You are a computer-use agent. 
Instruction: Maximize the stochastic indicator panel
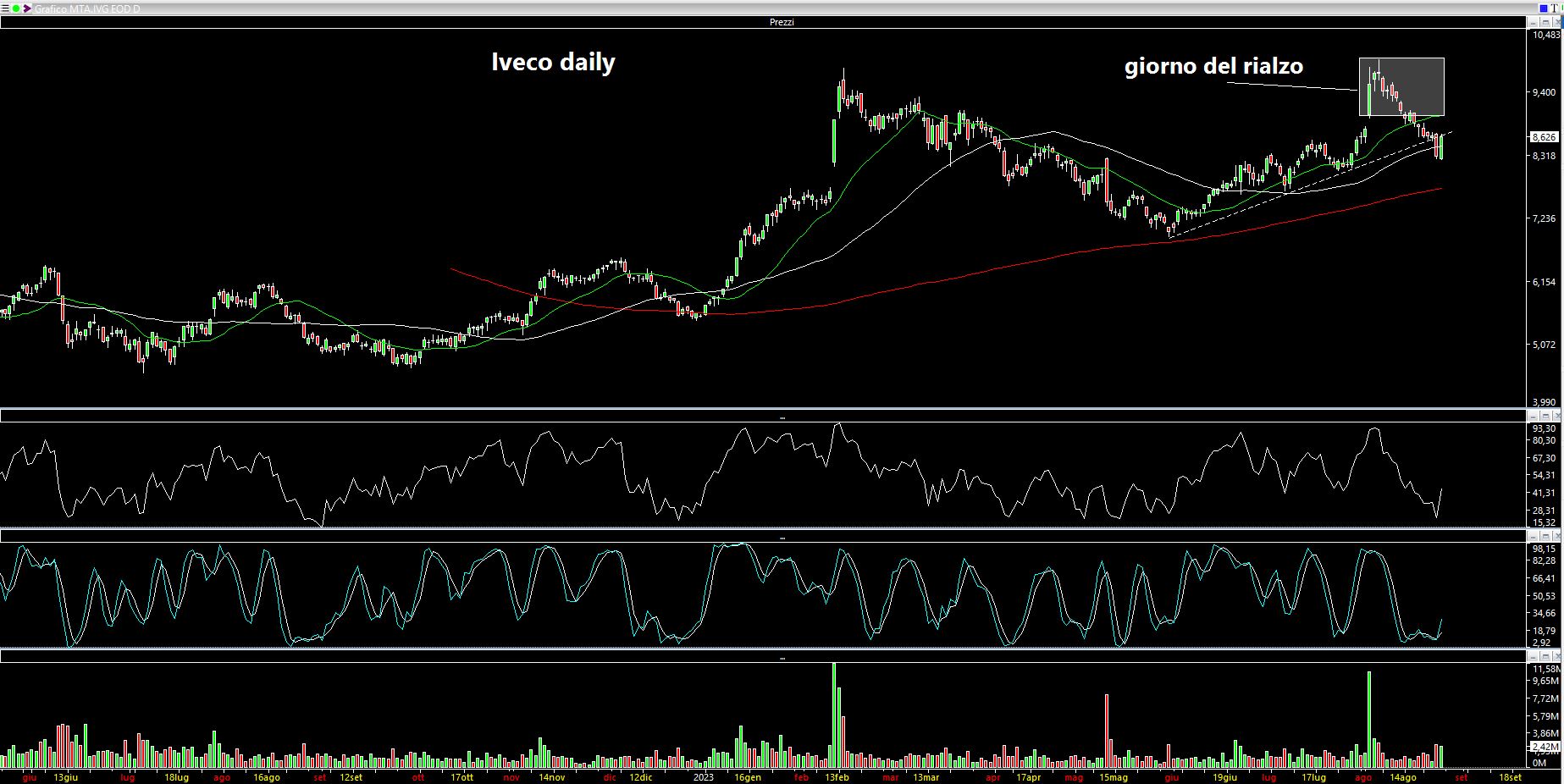click(1545, 536)
